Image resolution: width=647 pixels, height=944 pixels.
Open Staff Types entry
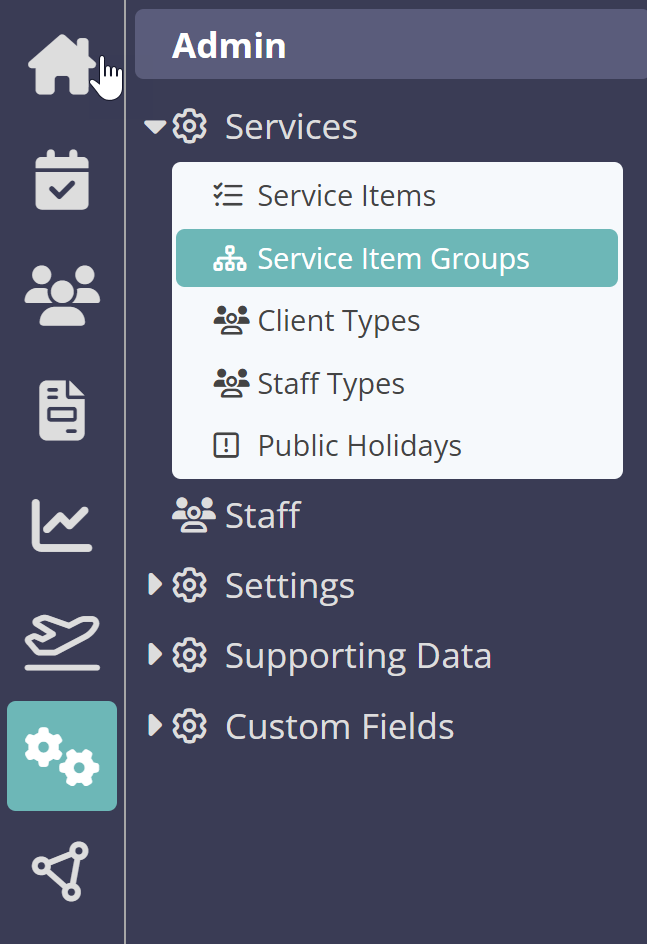pyautogui.click(x=397, y=384)
